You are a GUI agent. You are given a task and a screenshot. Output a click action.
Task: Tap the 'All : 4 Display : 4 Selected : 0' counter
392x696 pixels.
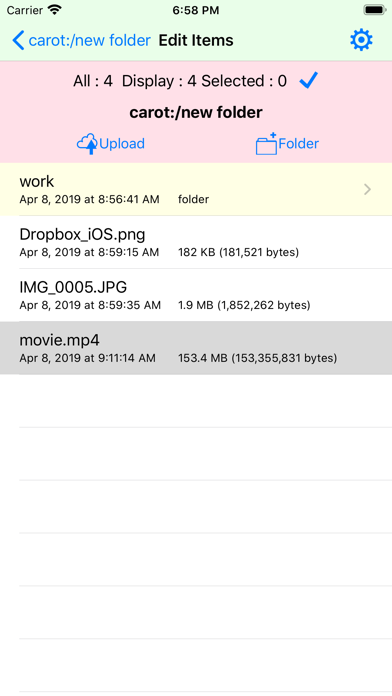tap(180, 81)
